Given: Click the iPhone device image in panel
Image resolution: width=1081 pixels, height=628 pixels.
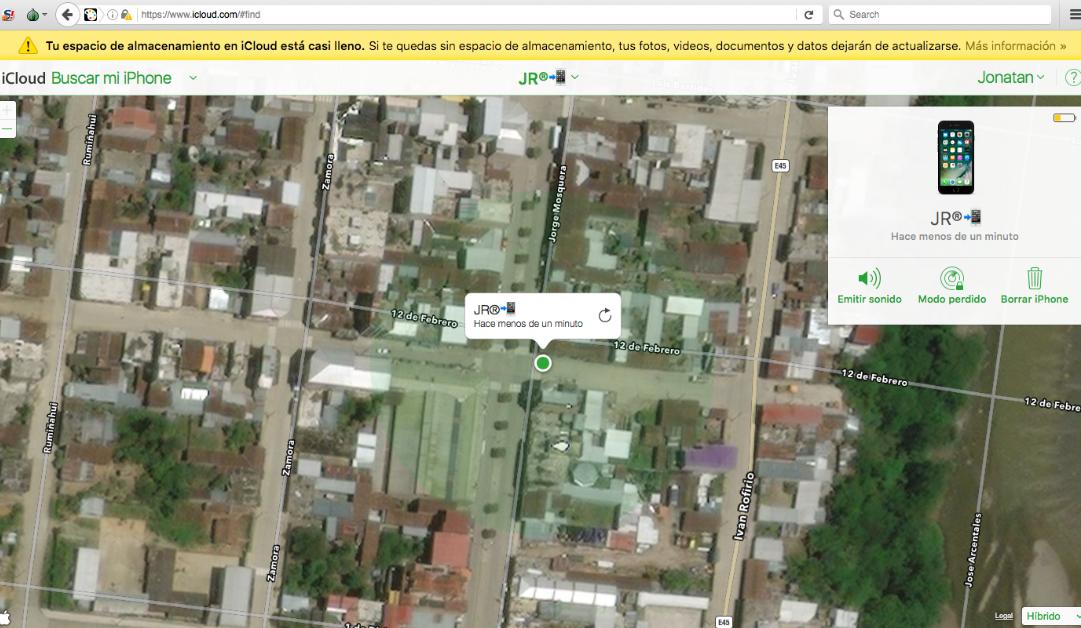Looking at the screenshot, I should pos(955,157).
